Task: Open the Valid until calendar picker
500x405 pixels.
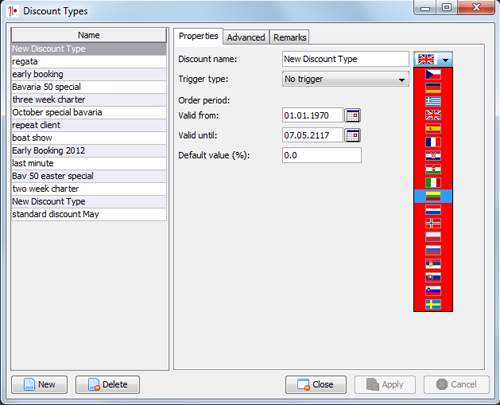Action: (x=352, y=136)
